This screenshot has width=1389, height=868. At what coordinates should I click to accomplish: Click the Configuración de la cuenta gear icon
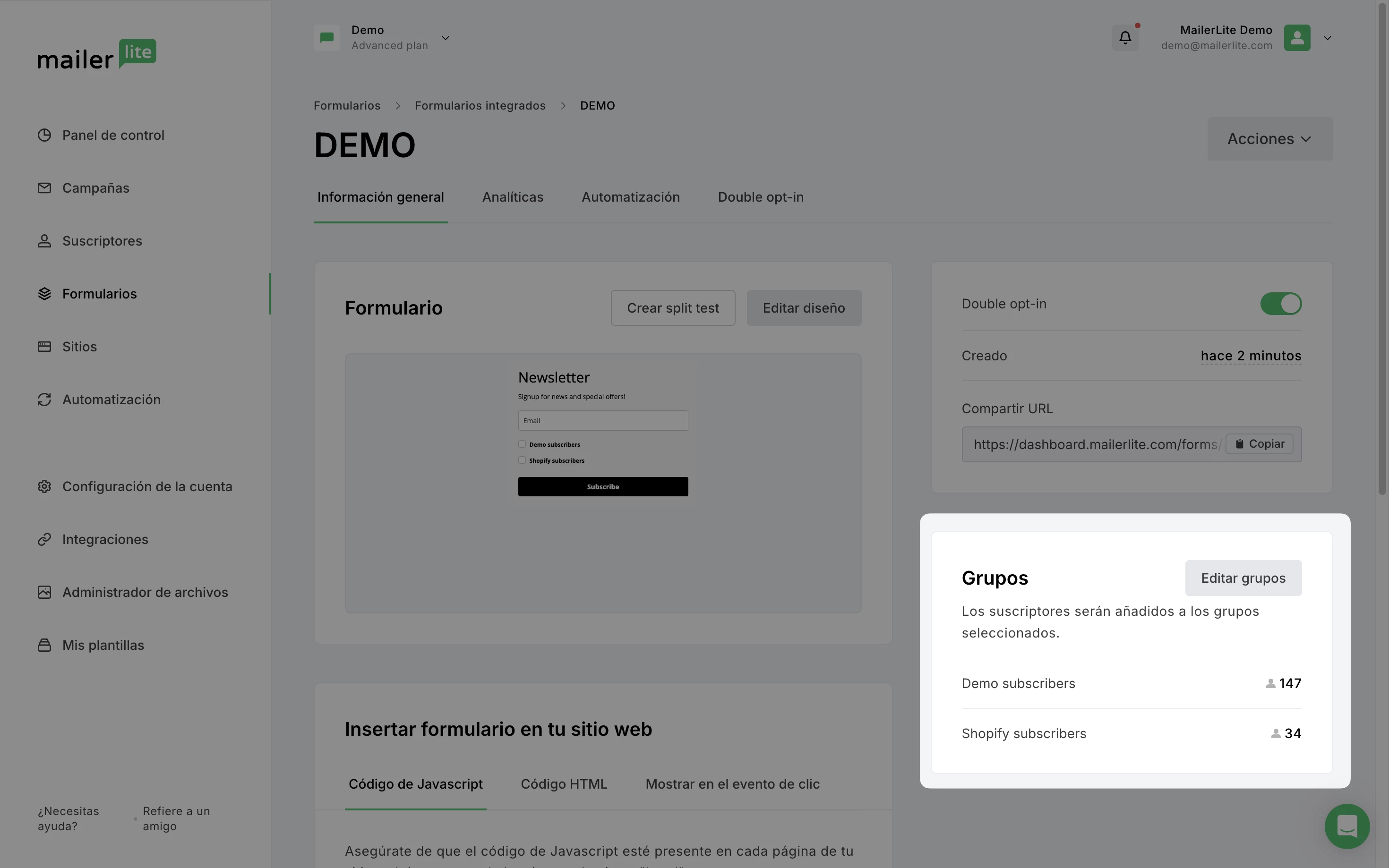44,487
